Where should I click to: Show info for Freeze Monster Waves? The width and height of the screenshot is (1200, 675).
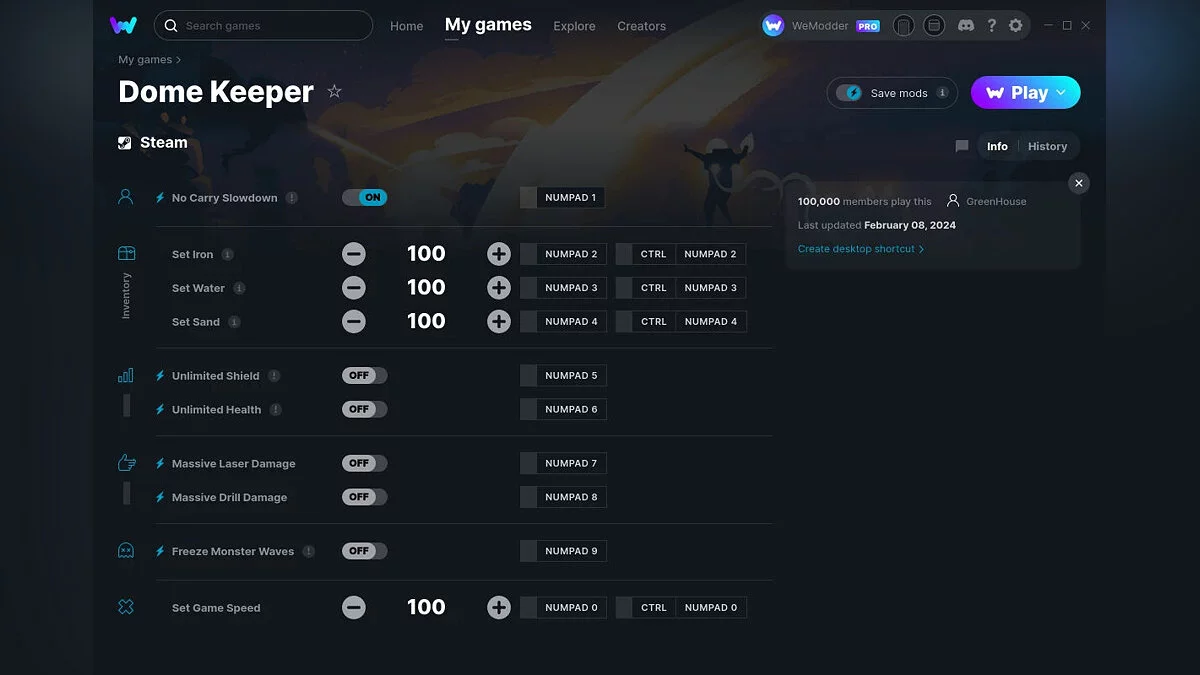point(309,551)
